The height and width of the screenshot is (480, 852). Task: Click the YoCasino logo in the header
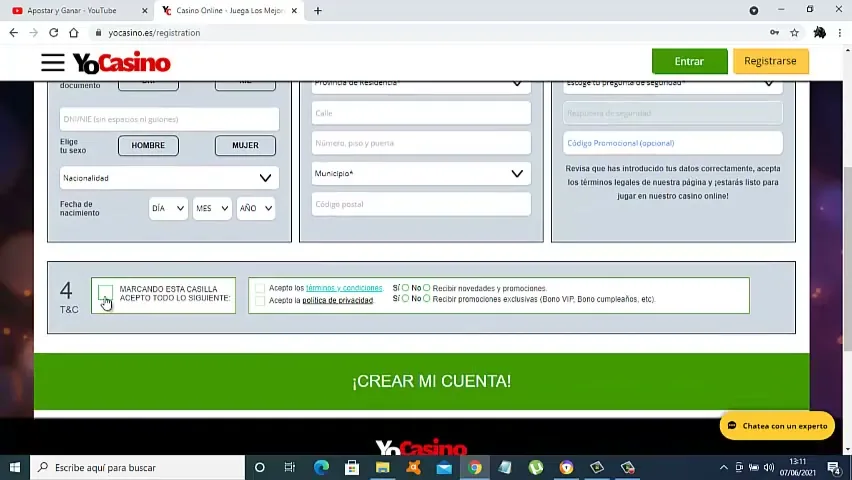(x=122, y=63)
